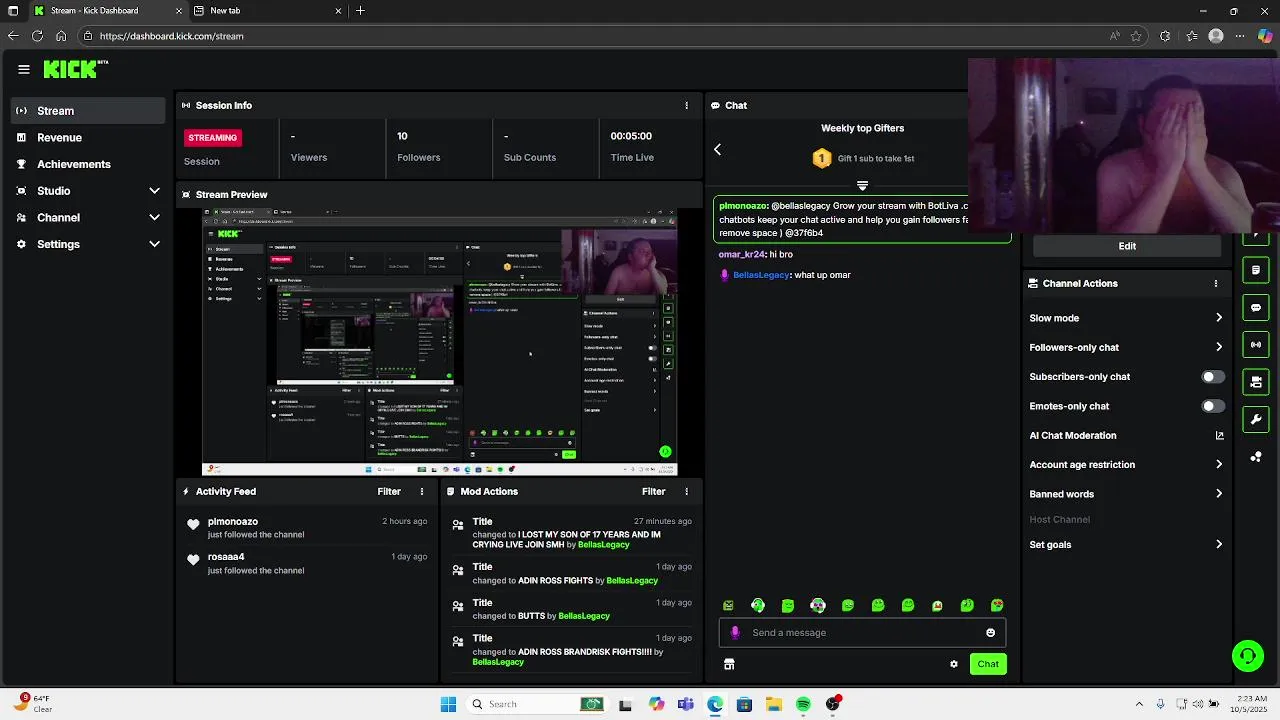Open rosaaa4 in the Activity Feed
This screenshot has height=720, width=1280.
click(x=226, y=557)
